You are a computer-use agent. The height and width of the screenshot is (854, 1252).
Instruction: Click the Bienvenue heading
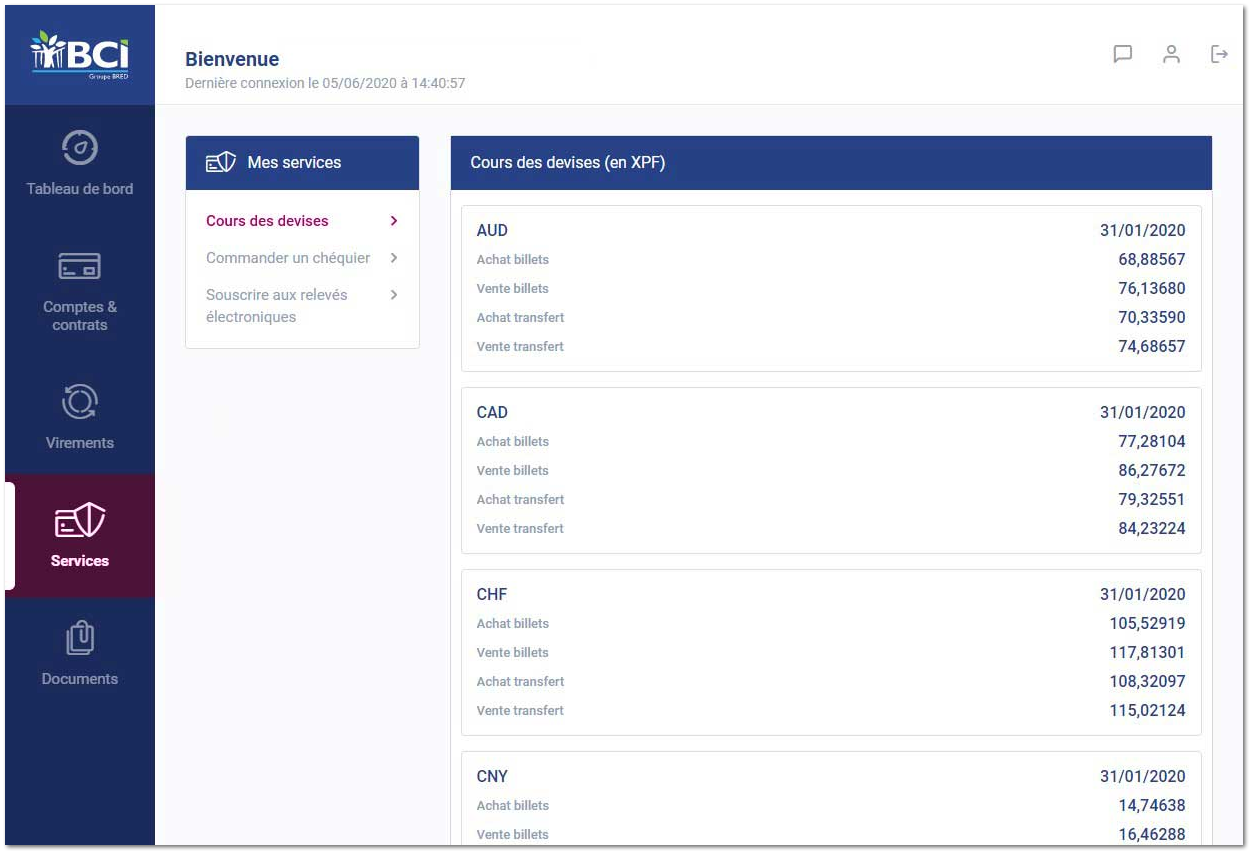point(232,60)
